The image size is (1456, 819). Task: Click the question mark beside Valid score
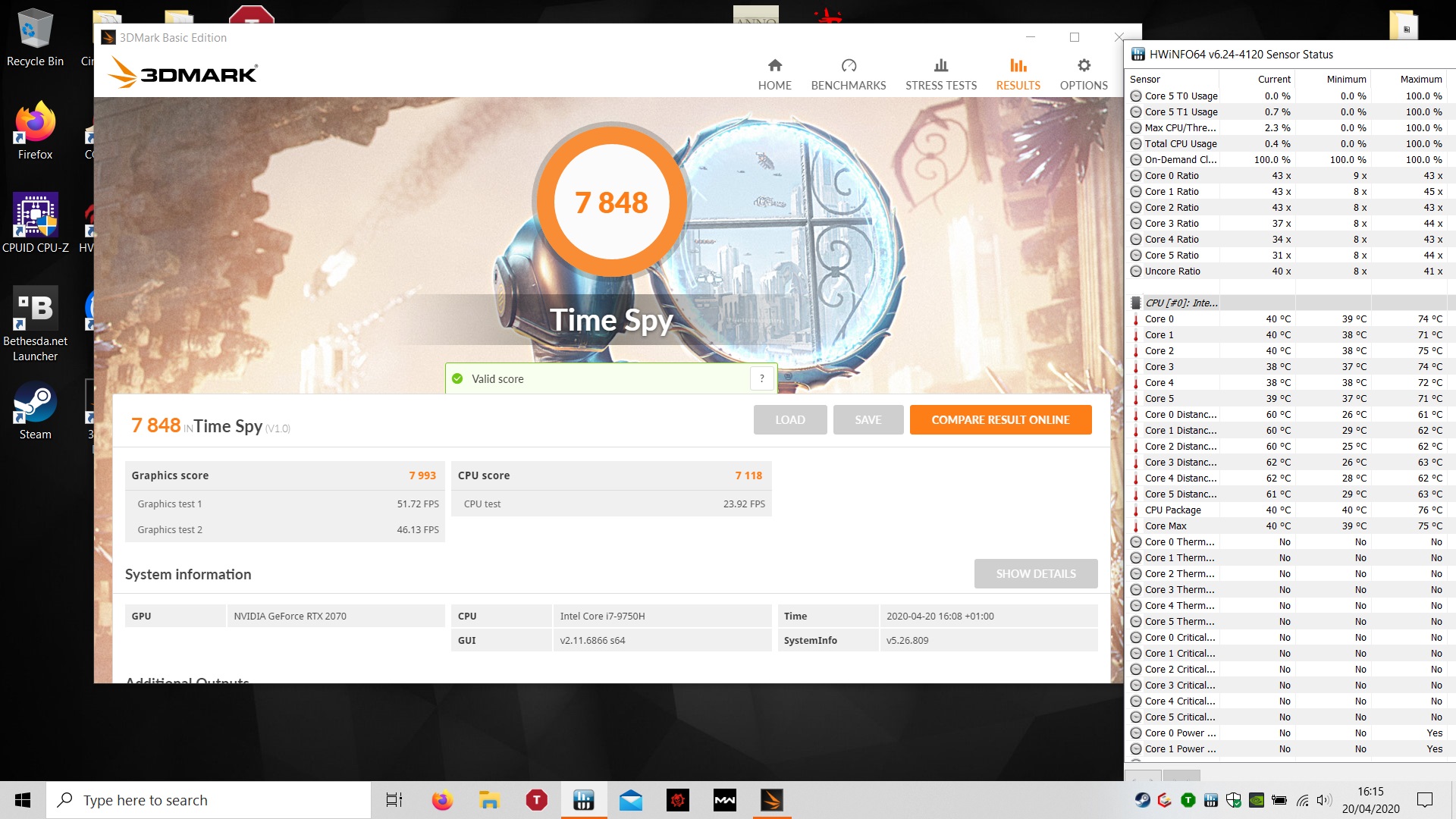coord(761,378)
